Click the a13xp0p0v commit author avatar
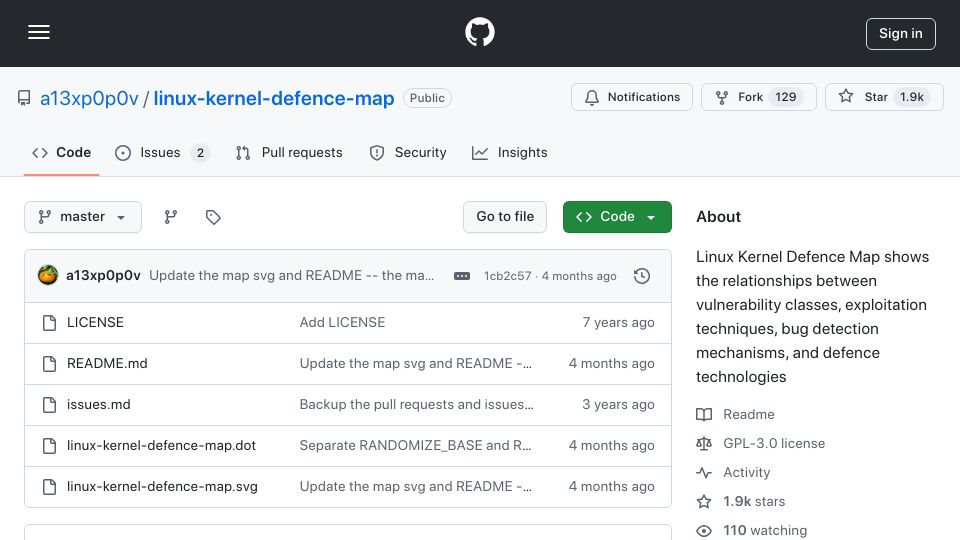This screenshot has height=540, width=960. [x=48, y=276]
